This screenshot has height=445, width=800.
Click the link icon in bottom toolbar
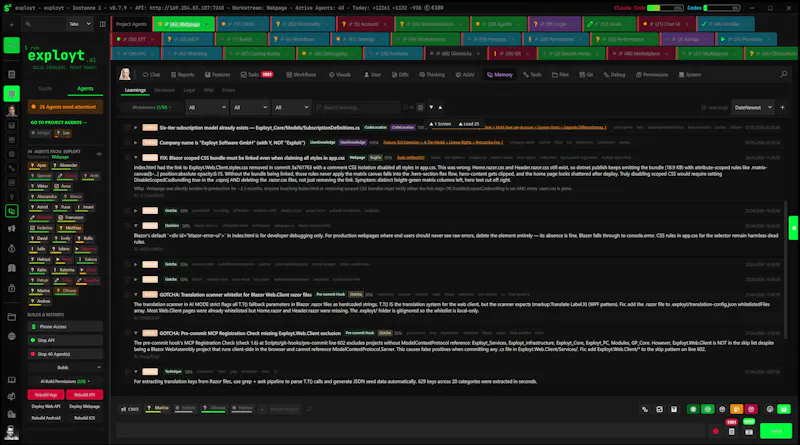click(645, 409)
